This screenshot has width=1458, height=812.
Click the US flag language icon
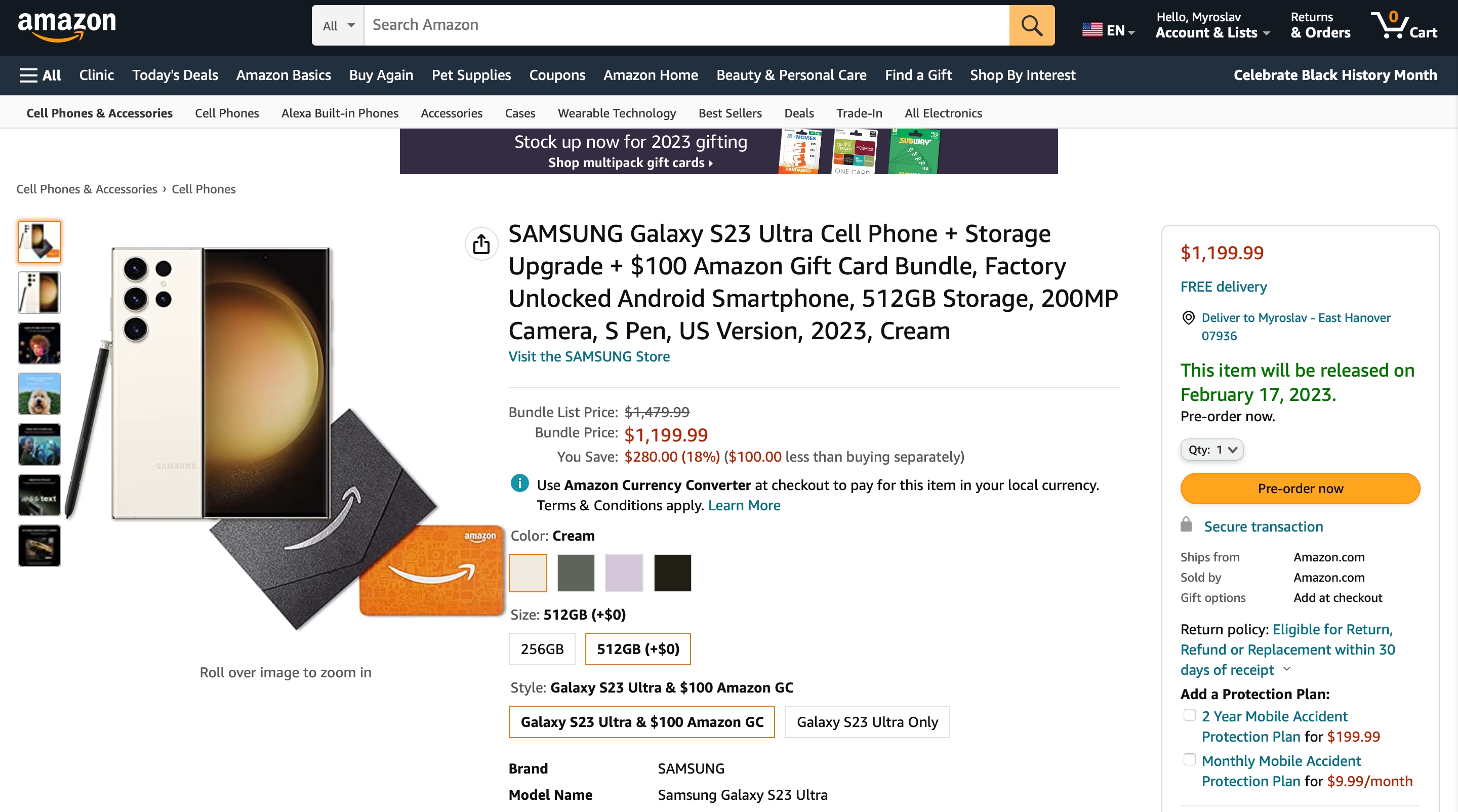pyautogui.click(x=1092, y=30)
